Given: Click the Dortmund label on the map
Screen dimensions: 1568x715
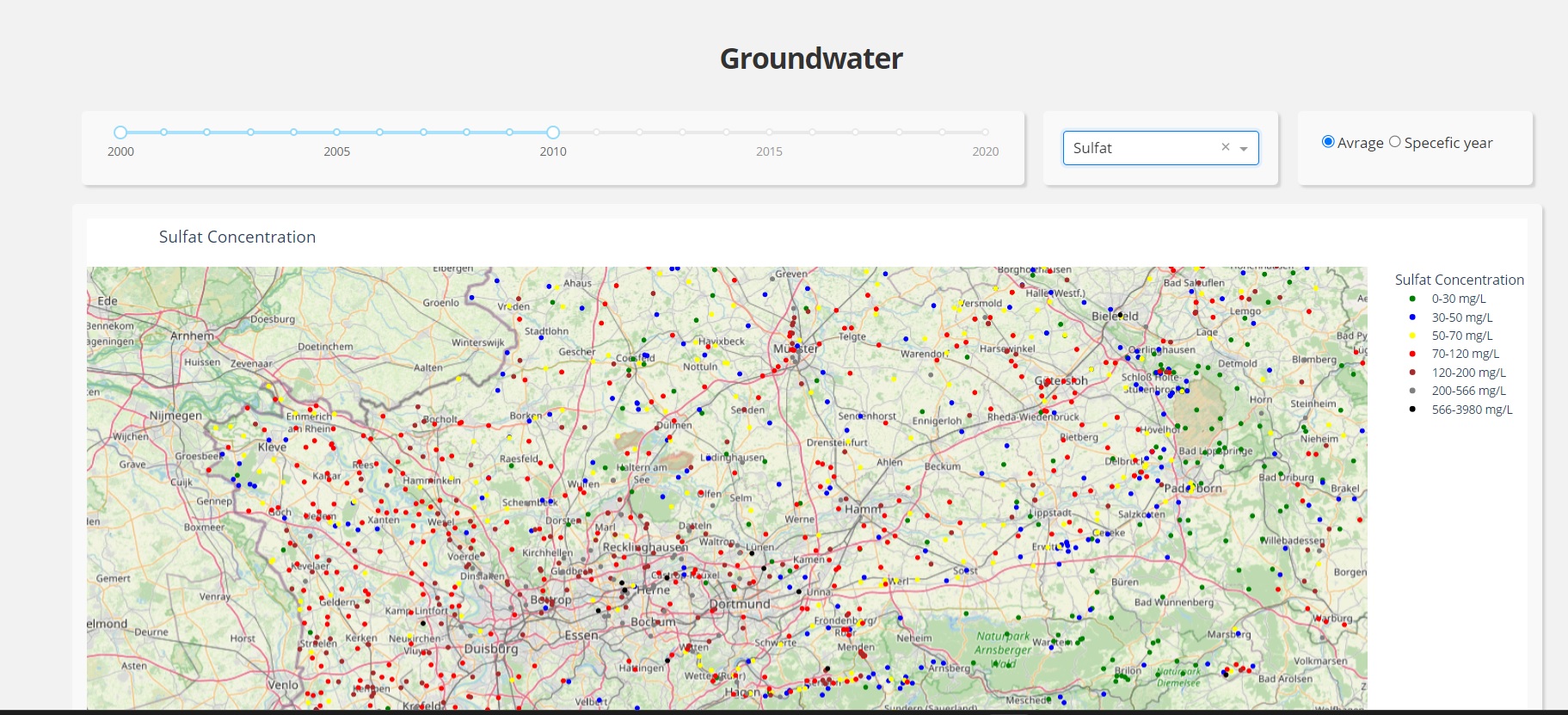Looking at the screenshot, I should point(740,604).
